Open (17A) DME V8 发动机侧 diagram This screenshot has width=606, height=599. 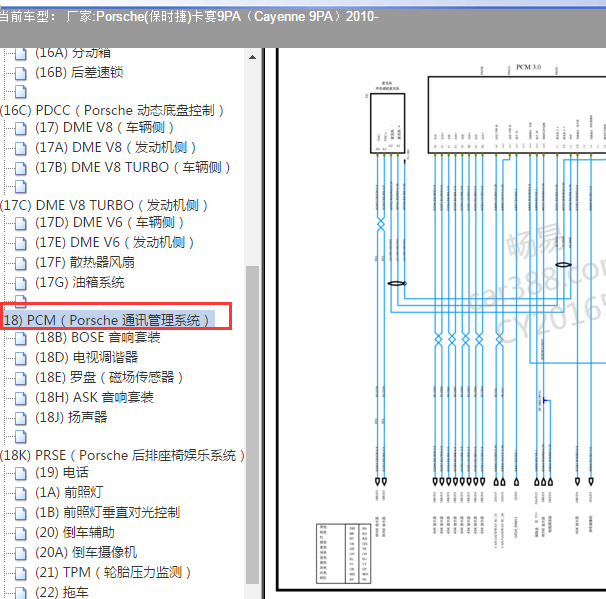[x=115, y=147]
